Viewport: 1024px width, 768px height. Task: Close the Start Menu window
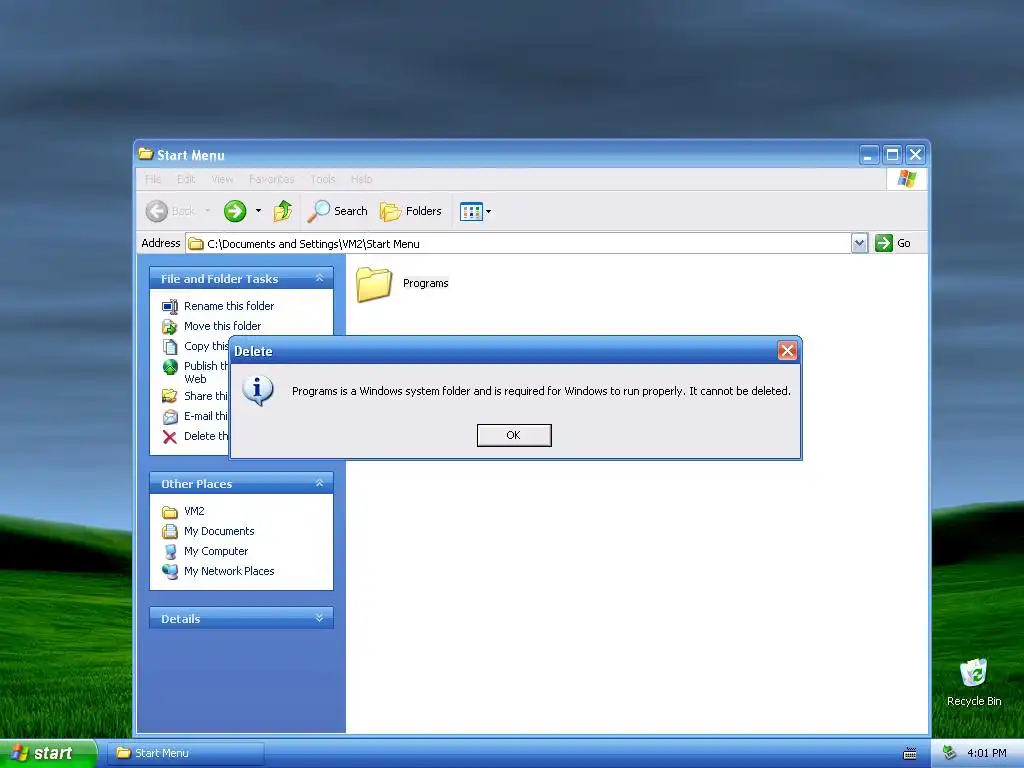coord(916,155)
